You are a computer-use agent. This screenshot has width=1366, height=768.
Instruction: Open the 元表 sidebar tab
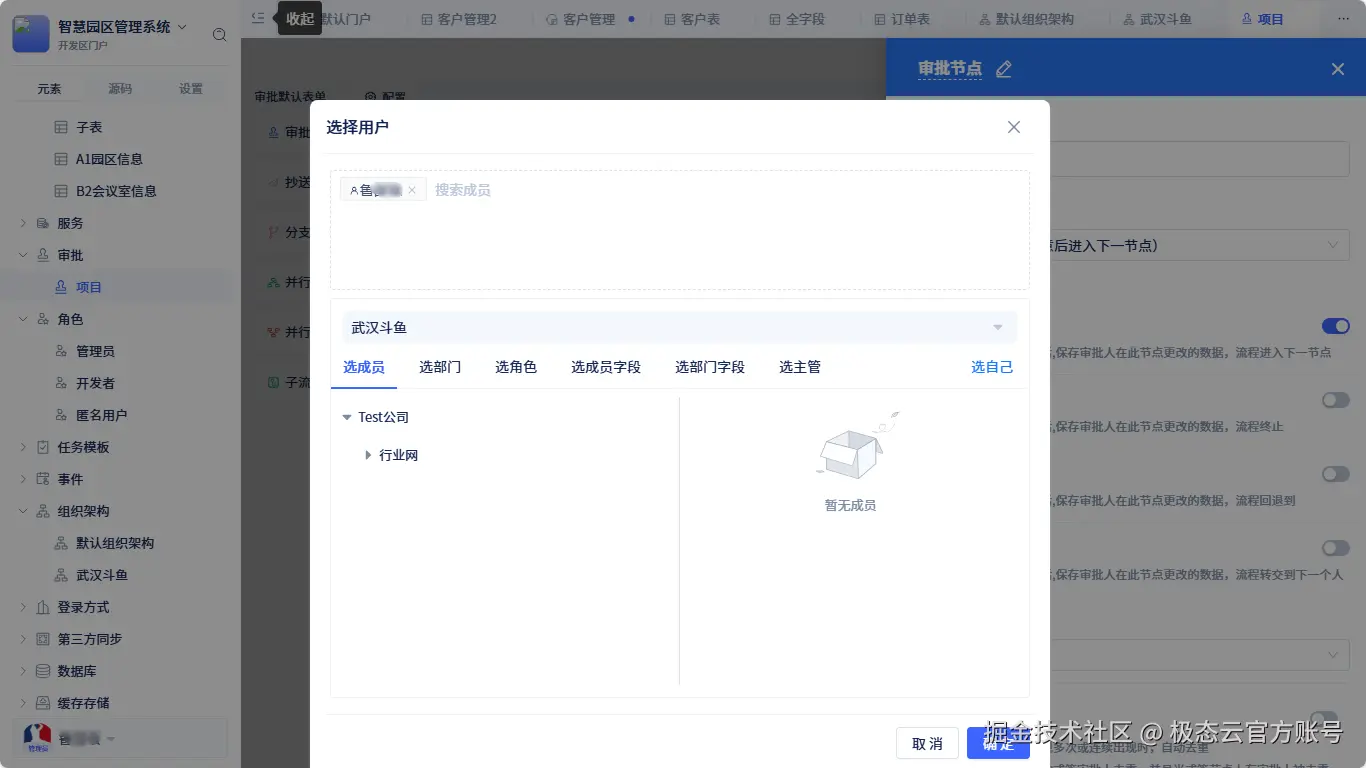49,88
